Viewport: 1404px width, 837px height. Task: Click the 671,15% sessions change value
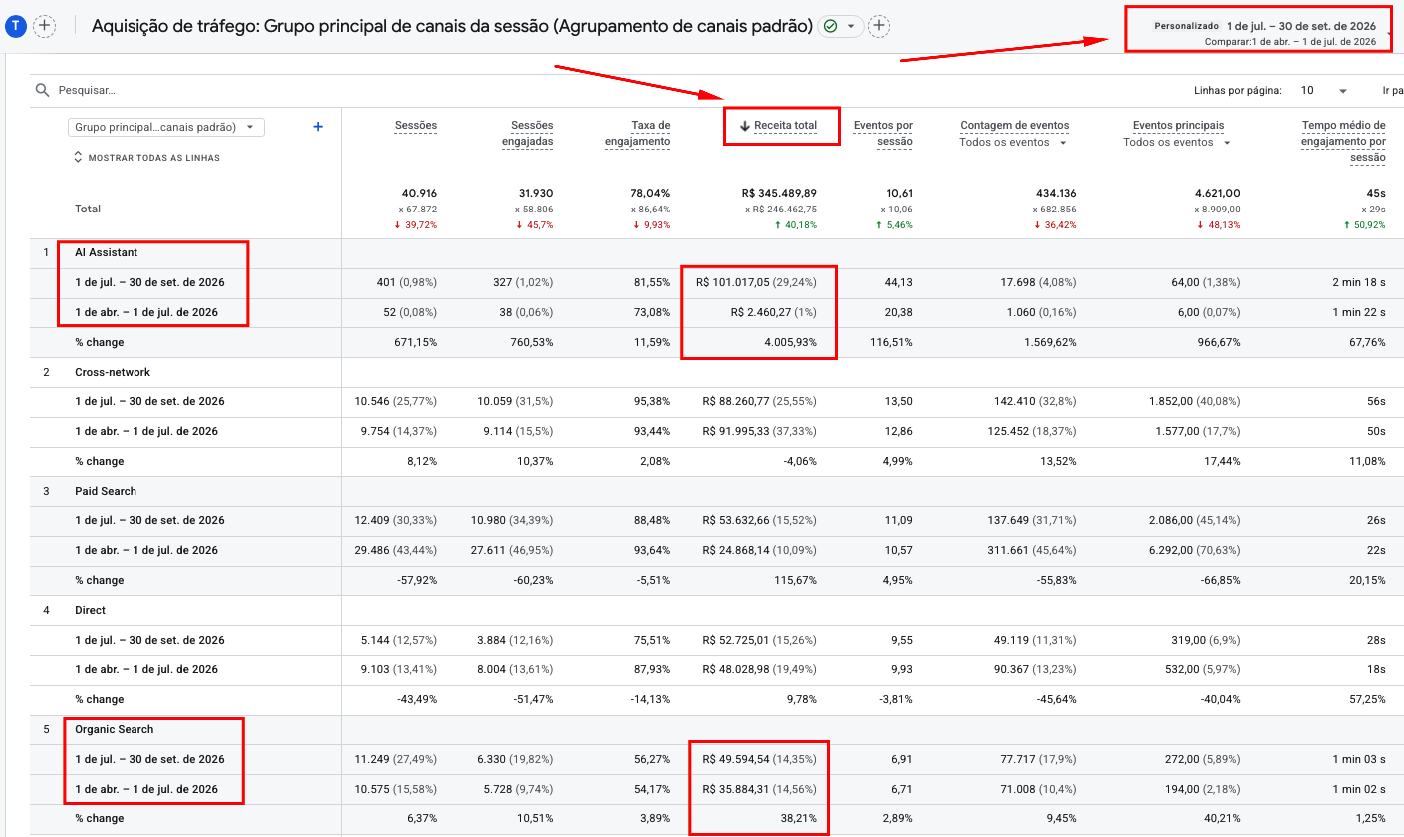tap(415, 342)
